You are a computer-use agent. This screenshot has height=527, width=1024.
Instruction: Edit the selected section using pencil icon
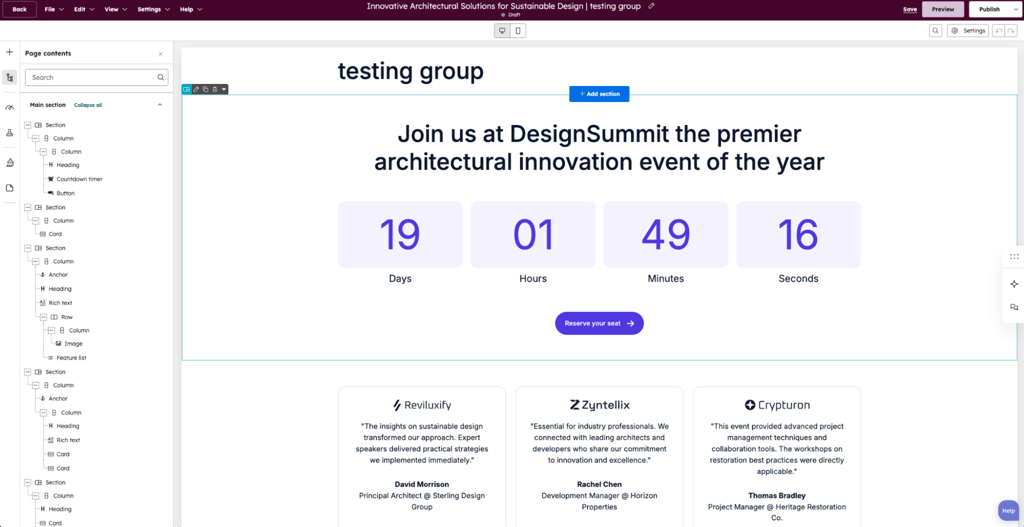pos(196,89)
